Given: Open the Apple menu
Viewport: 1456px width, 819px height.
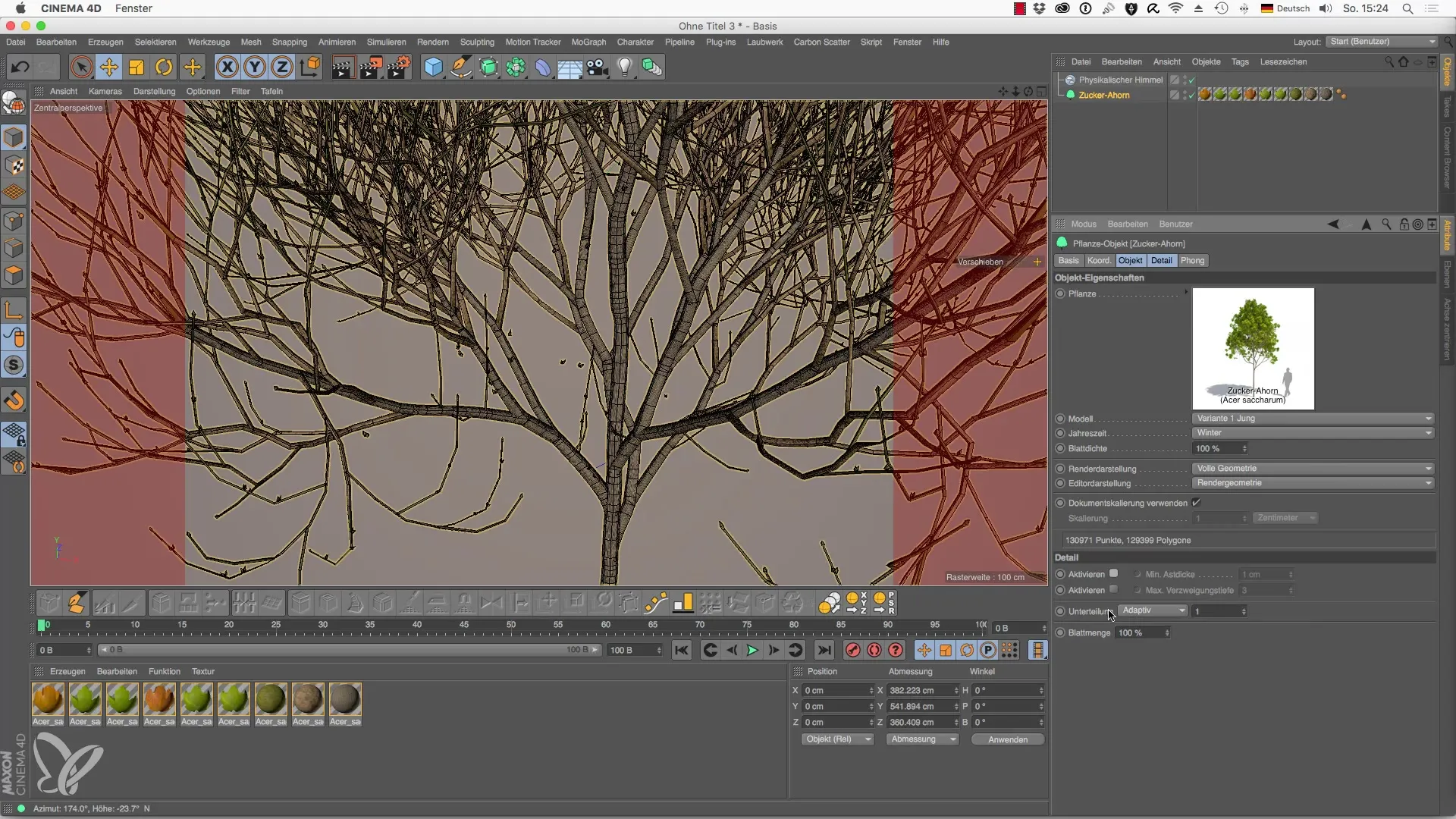Looking at the screenshot, I should [x=20, y=8].
